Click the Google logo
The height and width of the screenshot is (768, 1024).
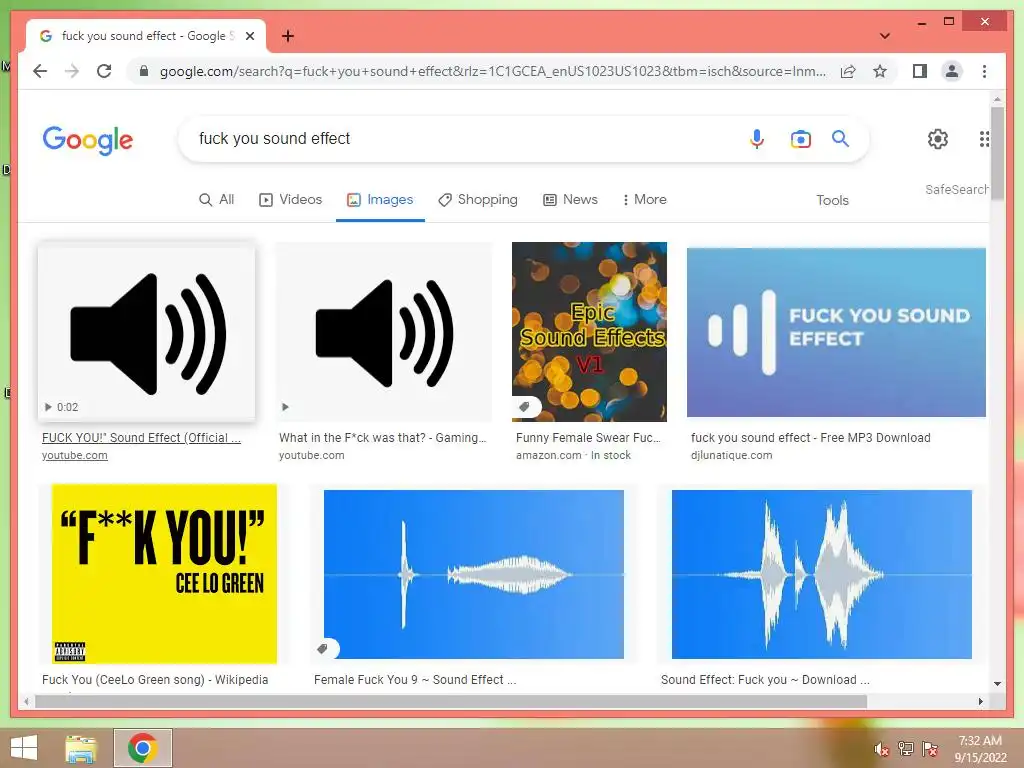[x=88, y=140]
